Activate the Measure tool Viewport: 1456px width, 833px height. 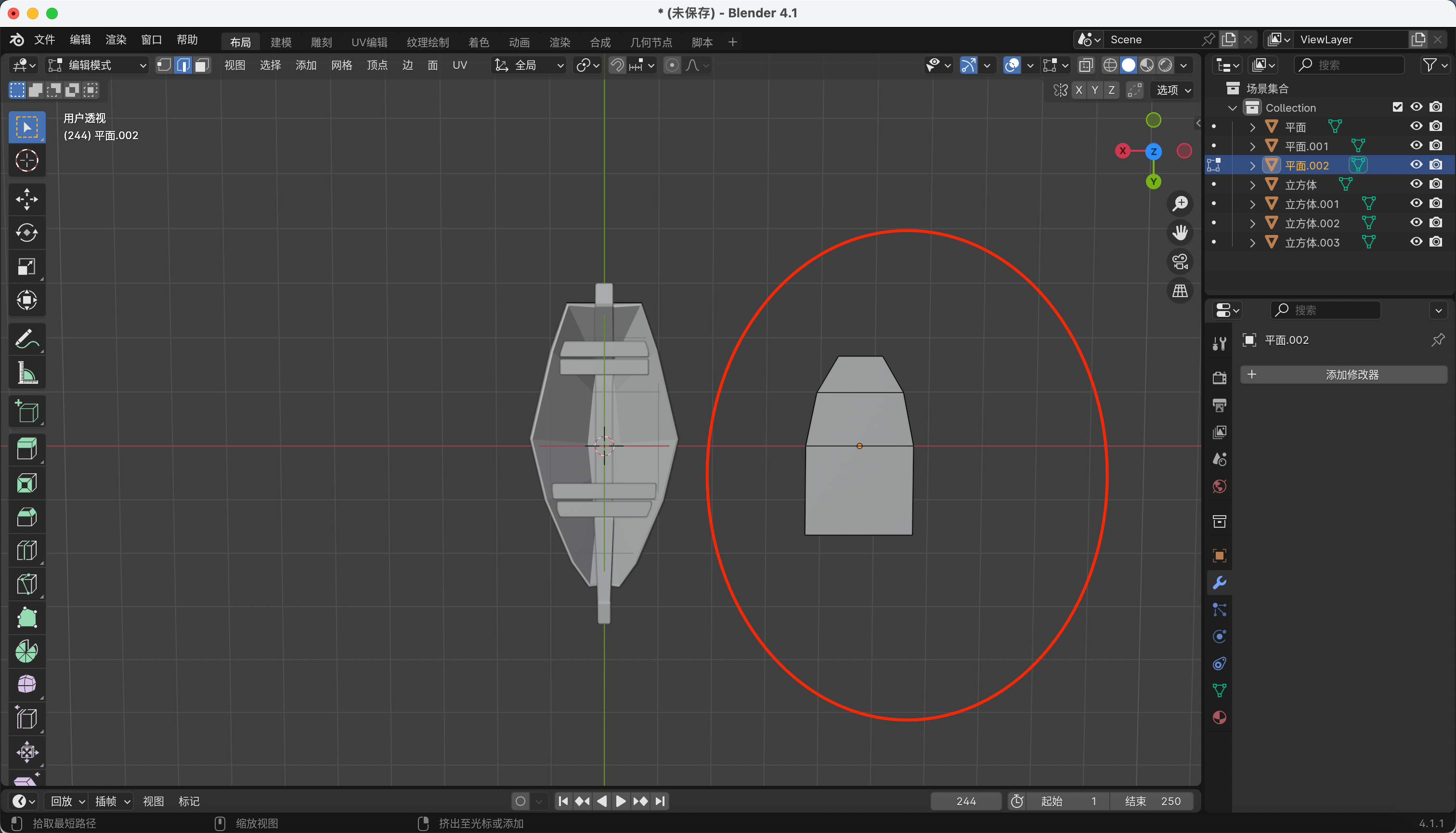tap(26, 373)
